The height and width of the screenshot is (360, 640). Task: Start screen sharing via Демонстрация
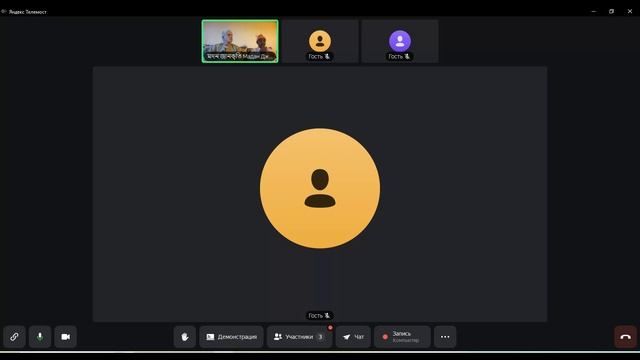click(231, 337)
